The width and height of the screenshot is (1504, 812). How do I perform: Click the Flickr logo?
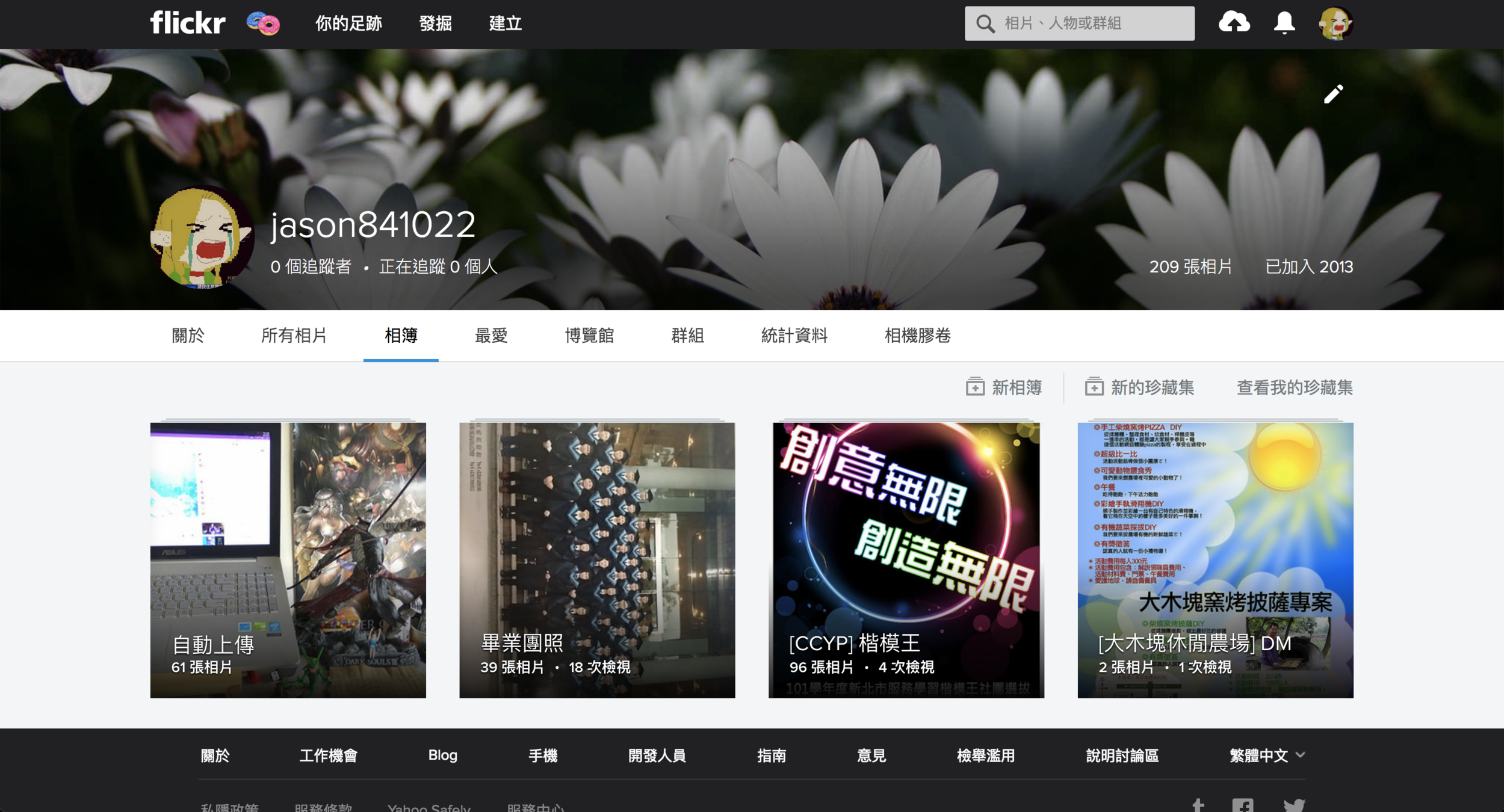tap(187, 23)
